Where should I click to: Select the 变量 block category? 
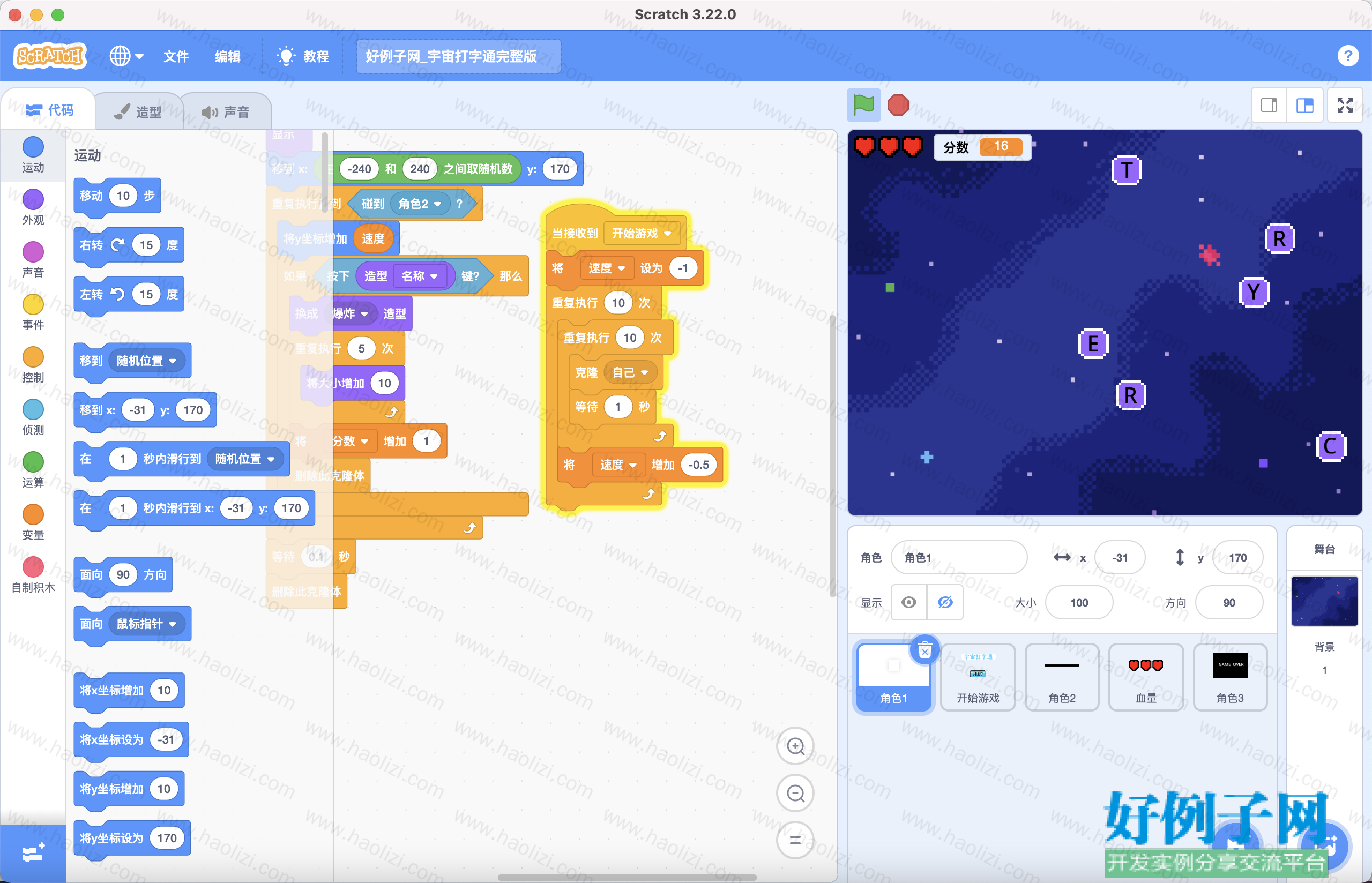tap(33, 523)
